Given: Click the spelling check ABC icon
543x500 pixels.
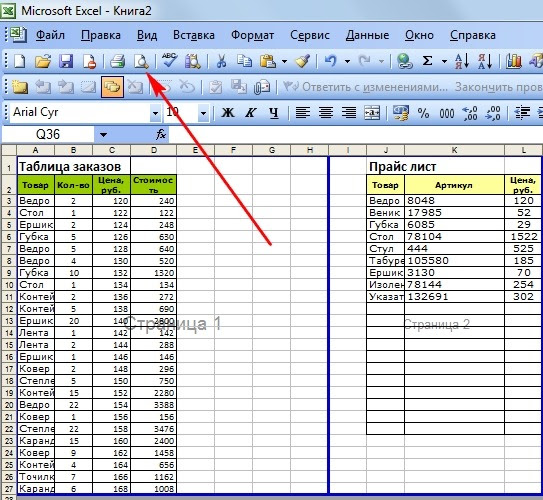Looking at the screenshot, I should point(169,61).
